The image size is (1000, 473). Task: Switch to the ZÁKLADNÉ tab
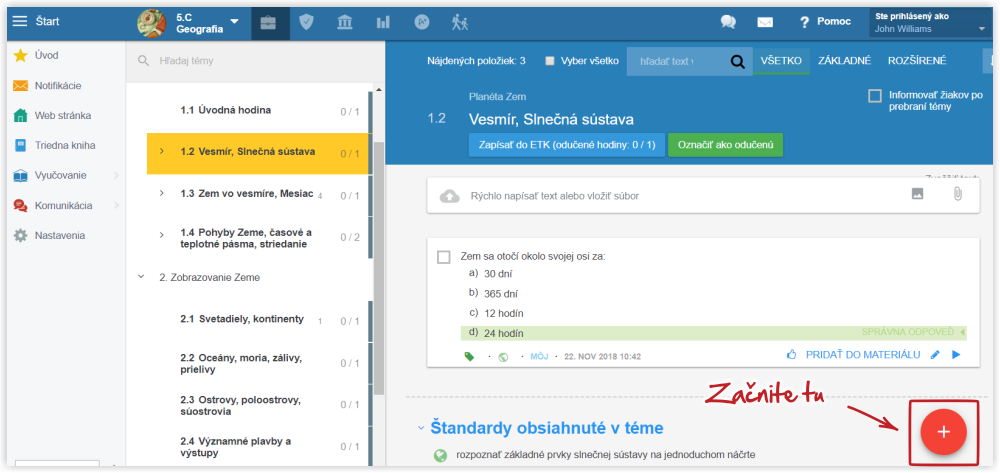[x=844, y=61]
